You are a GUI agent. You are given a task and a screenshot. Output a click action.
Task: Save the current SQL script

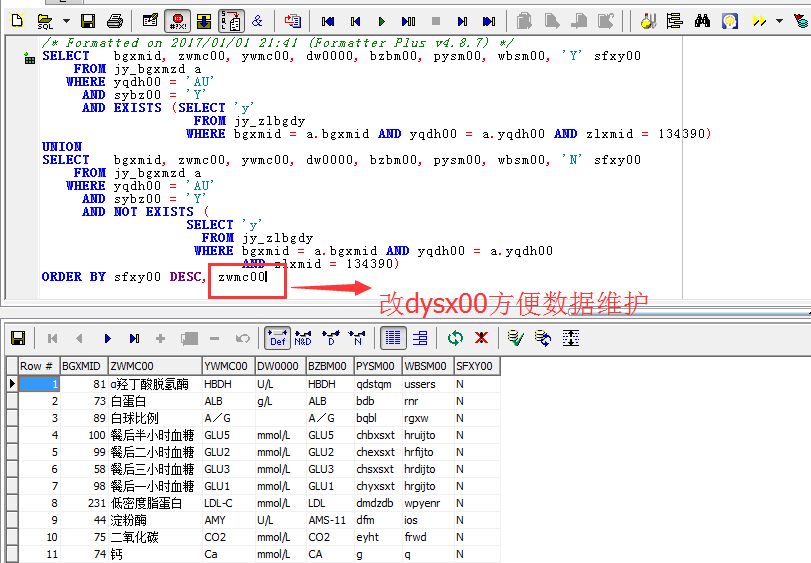[x=88, y=21]
